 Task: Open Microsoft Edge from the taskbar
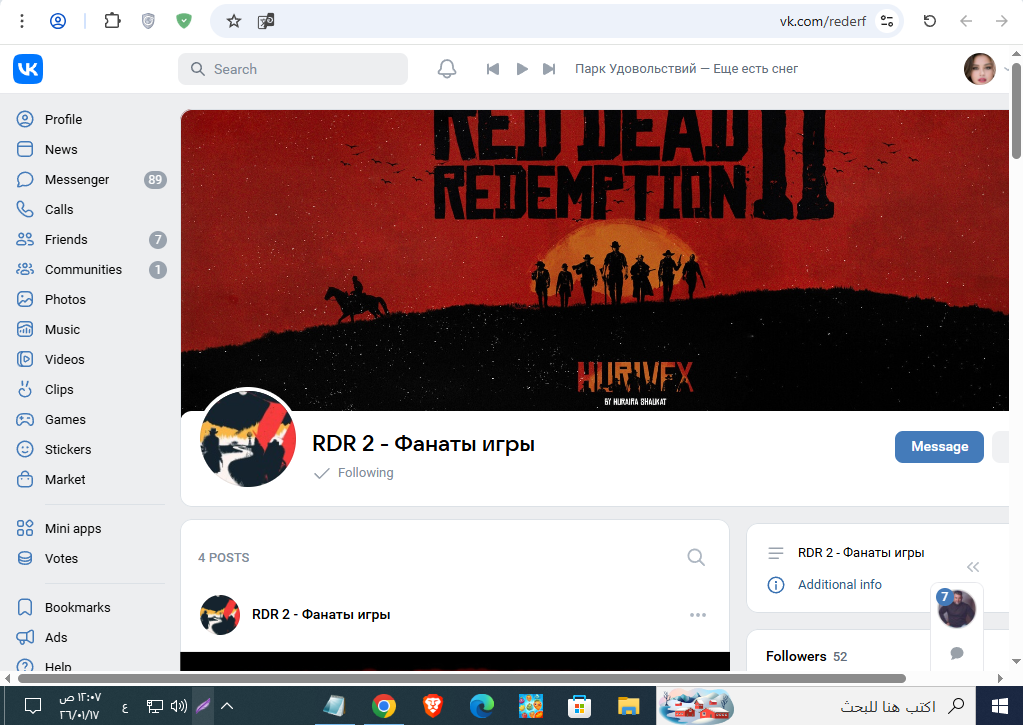[x=481, y=706]
